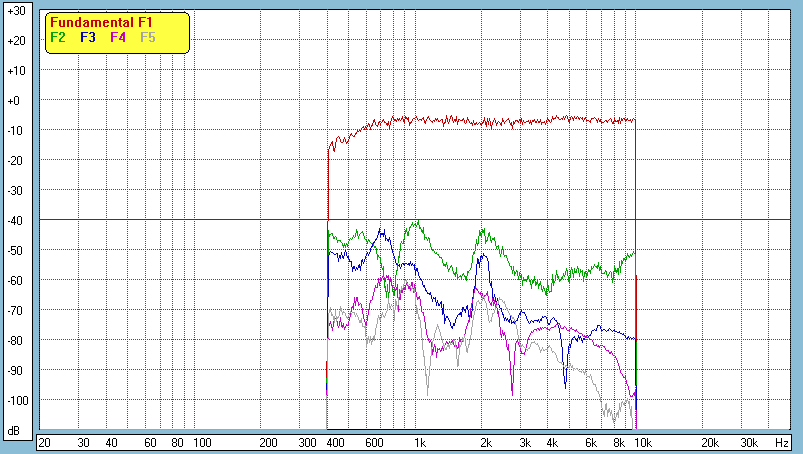The width and height of the screenshot is (803, 454).
Task: Click the Hz unit label on frequency axis
Action: (782, 442)
